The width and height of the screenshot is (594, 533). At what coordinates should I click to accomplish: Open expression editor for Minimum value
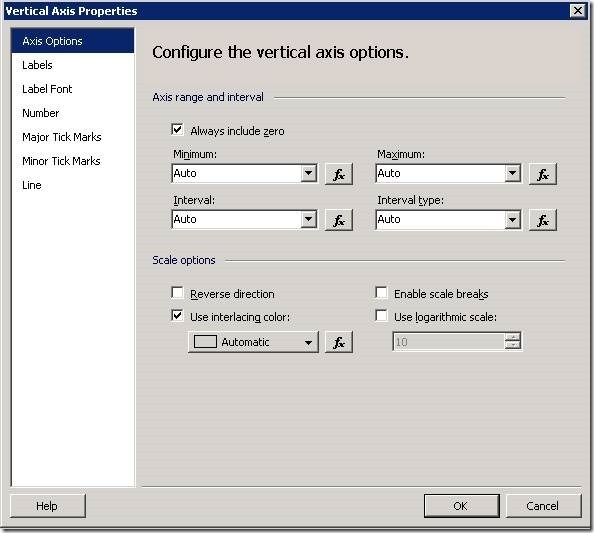coord(339,174)
